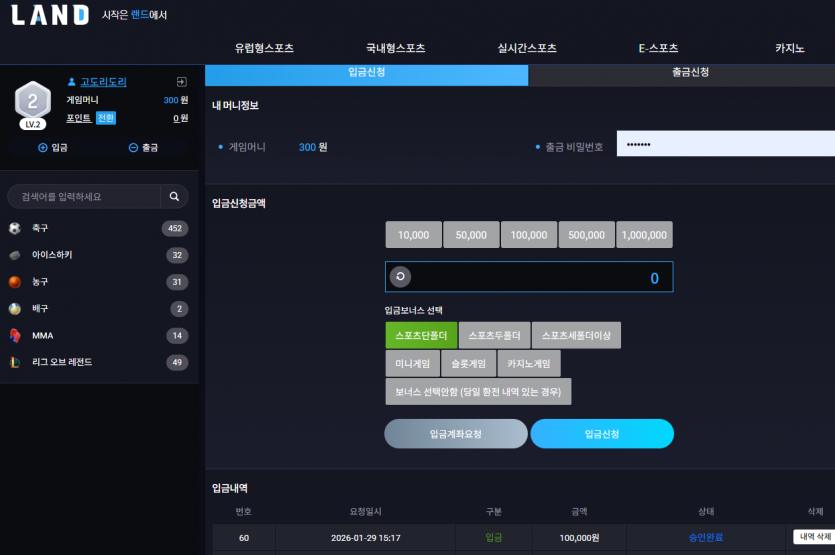Click the withdrawal password (출금 비밀번호) field
The height and width of the screenshot is (555, 835).
725,144
